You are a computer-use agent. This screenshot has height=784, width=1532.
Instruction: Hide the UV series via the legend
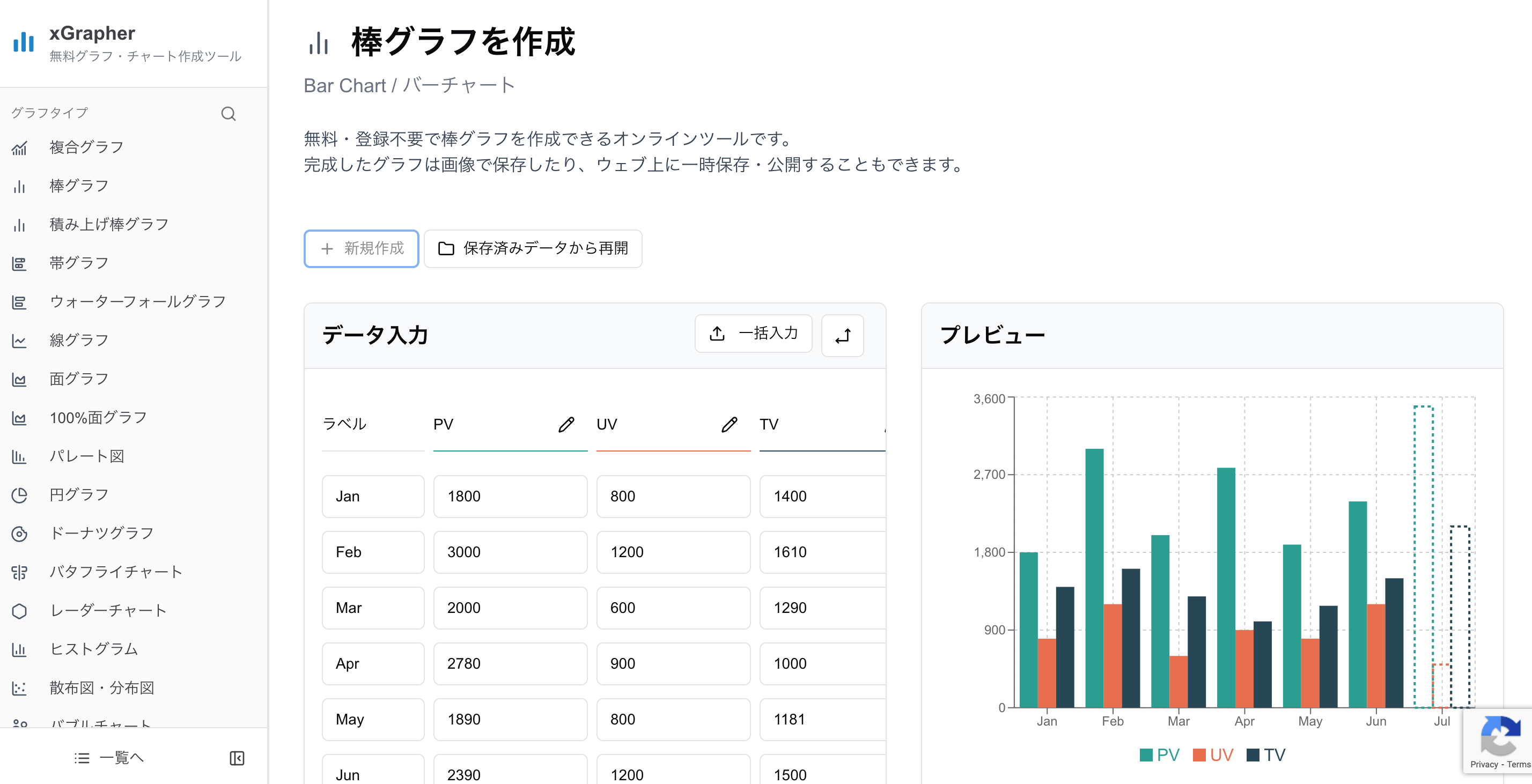pos(1213,755)
